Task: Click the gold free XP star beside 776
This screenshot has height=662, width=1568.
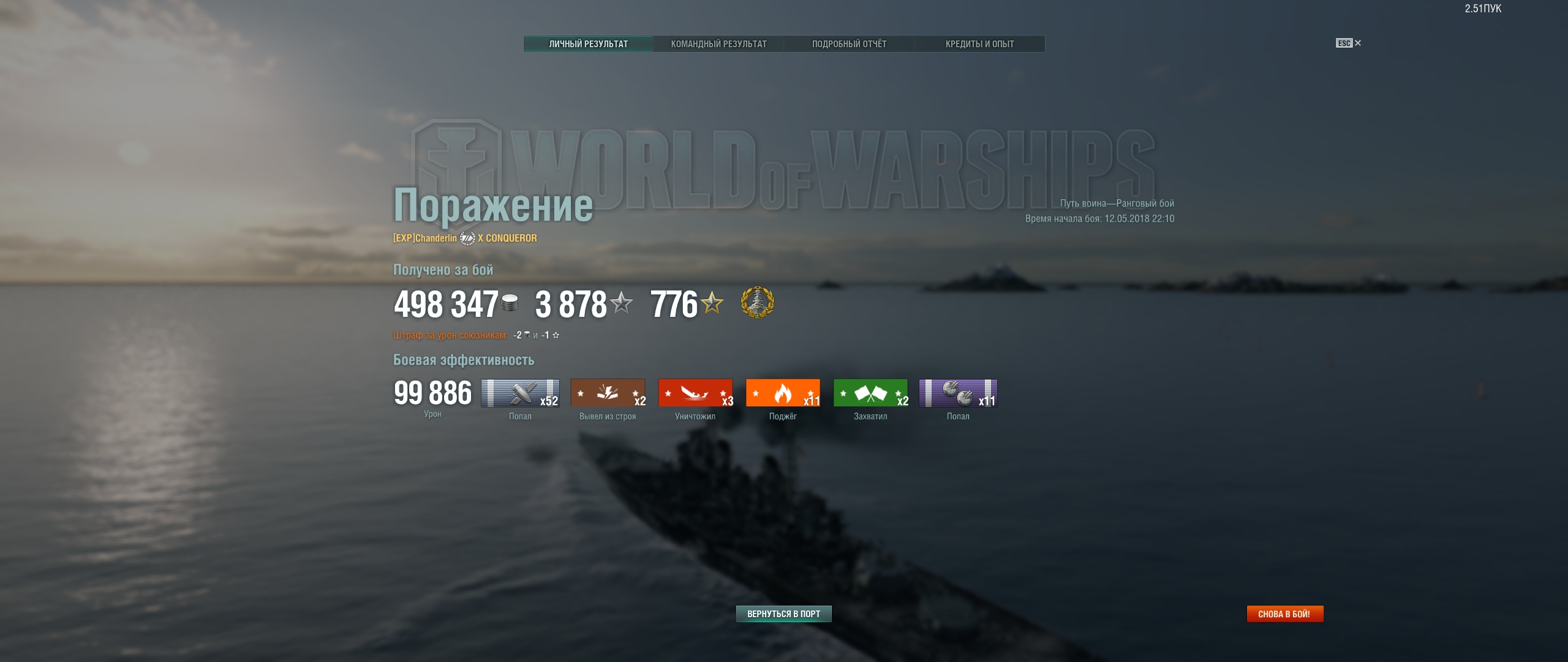Action: click(712, 302)
